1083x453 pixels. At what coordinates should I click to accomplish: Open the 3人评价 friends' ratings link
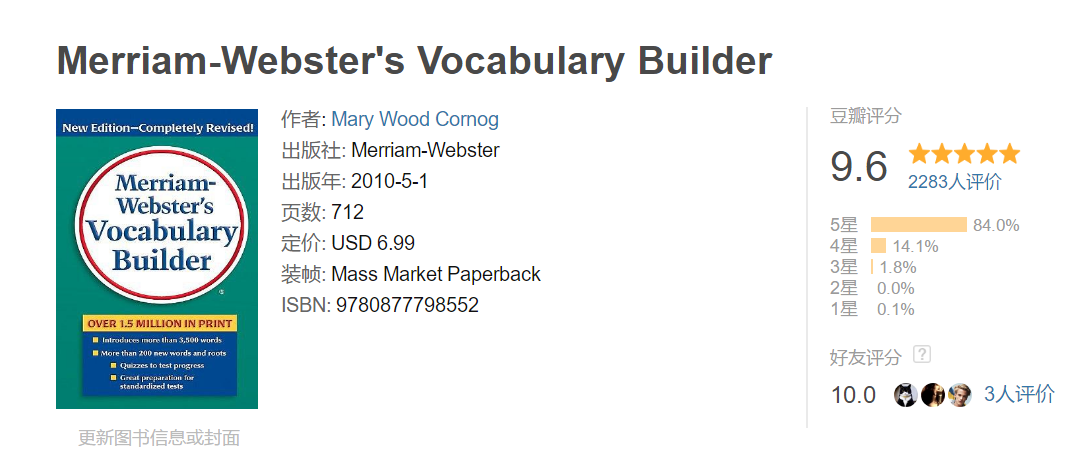point(1019,394)
